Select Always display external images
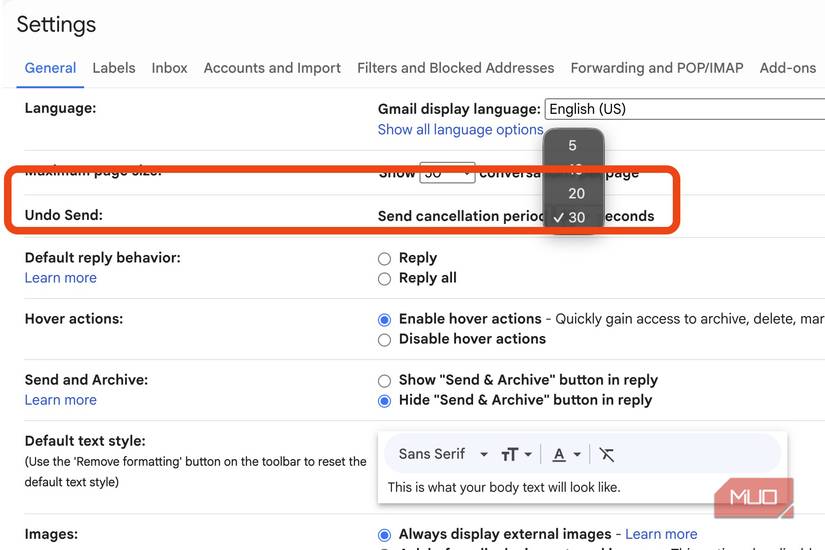This screenshot has width=825, height=550. click(x=385, y=535)
